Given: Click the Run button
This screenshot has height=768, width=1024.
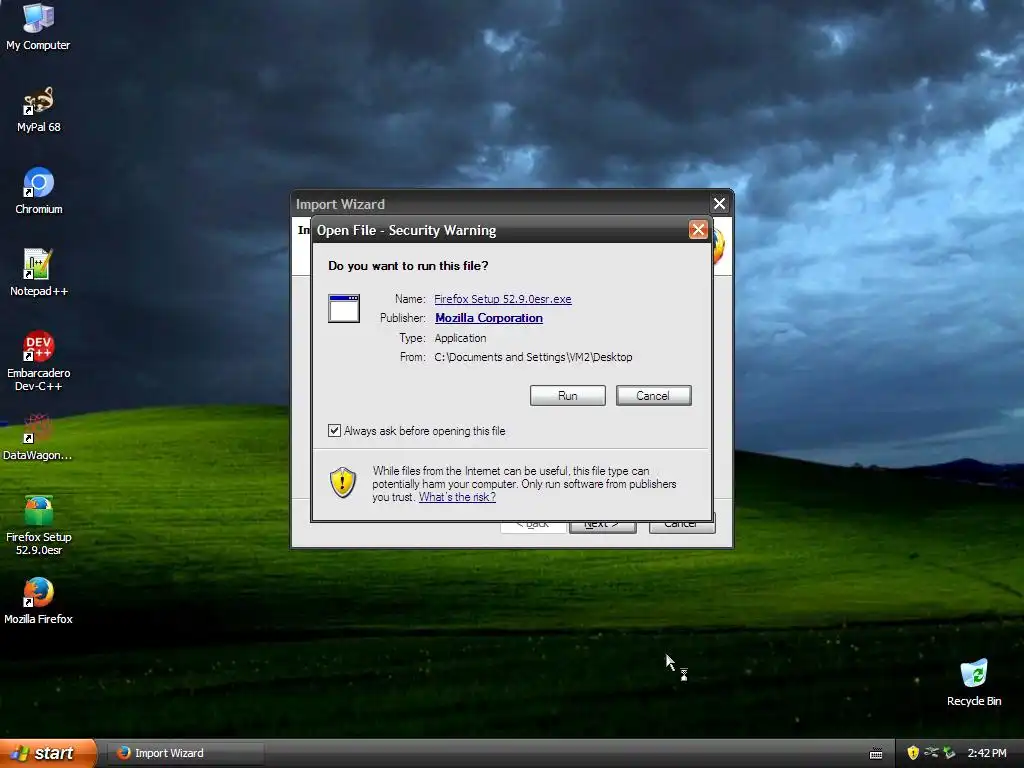Looking at the screenshot, I should coord(568,395).
